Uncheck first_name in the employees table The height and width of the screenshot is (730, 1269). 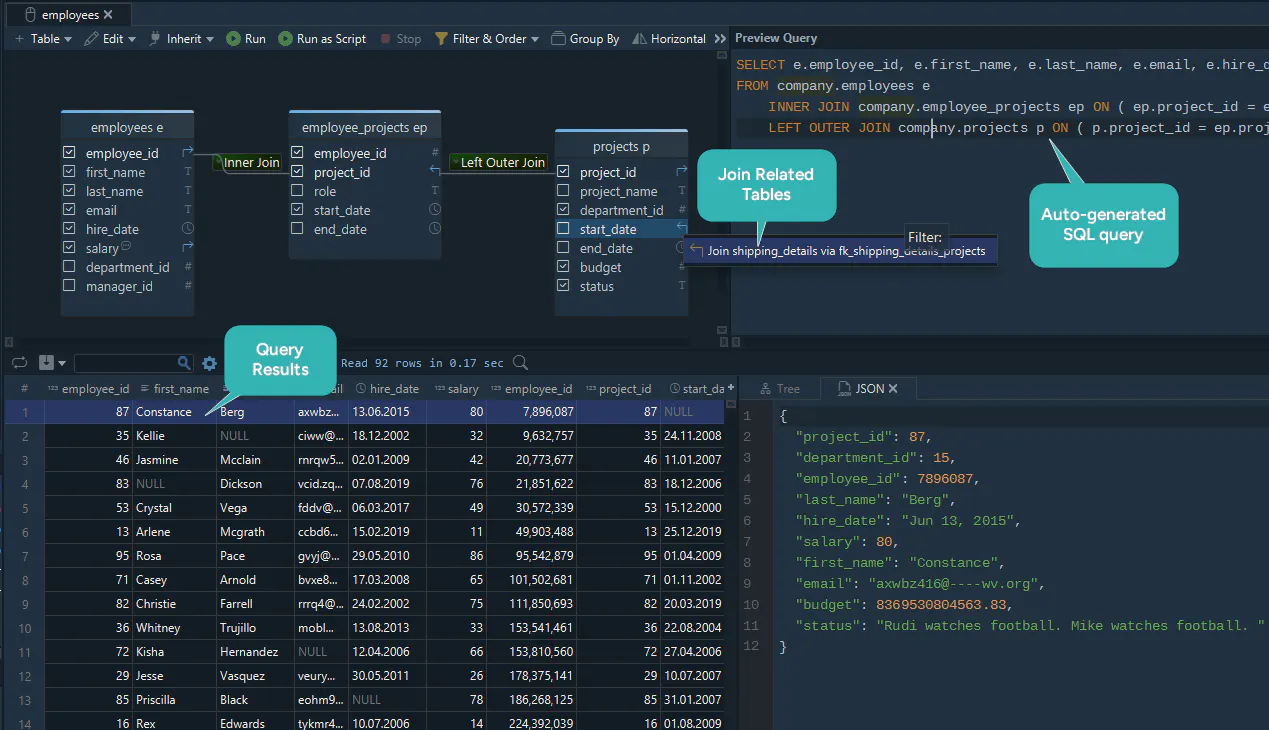point(69,172)
